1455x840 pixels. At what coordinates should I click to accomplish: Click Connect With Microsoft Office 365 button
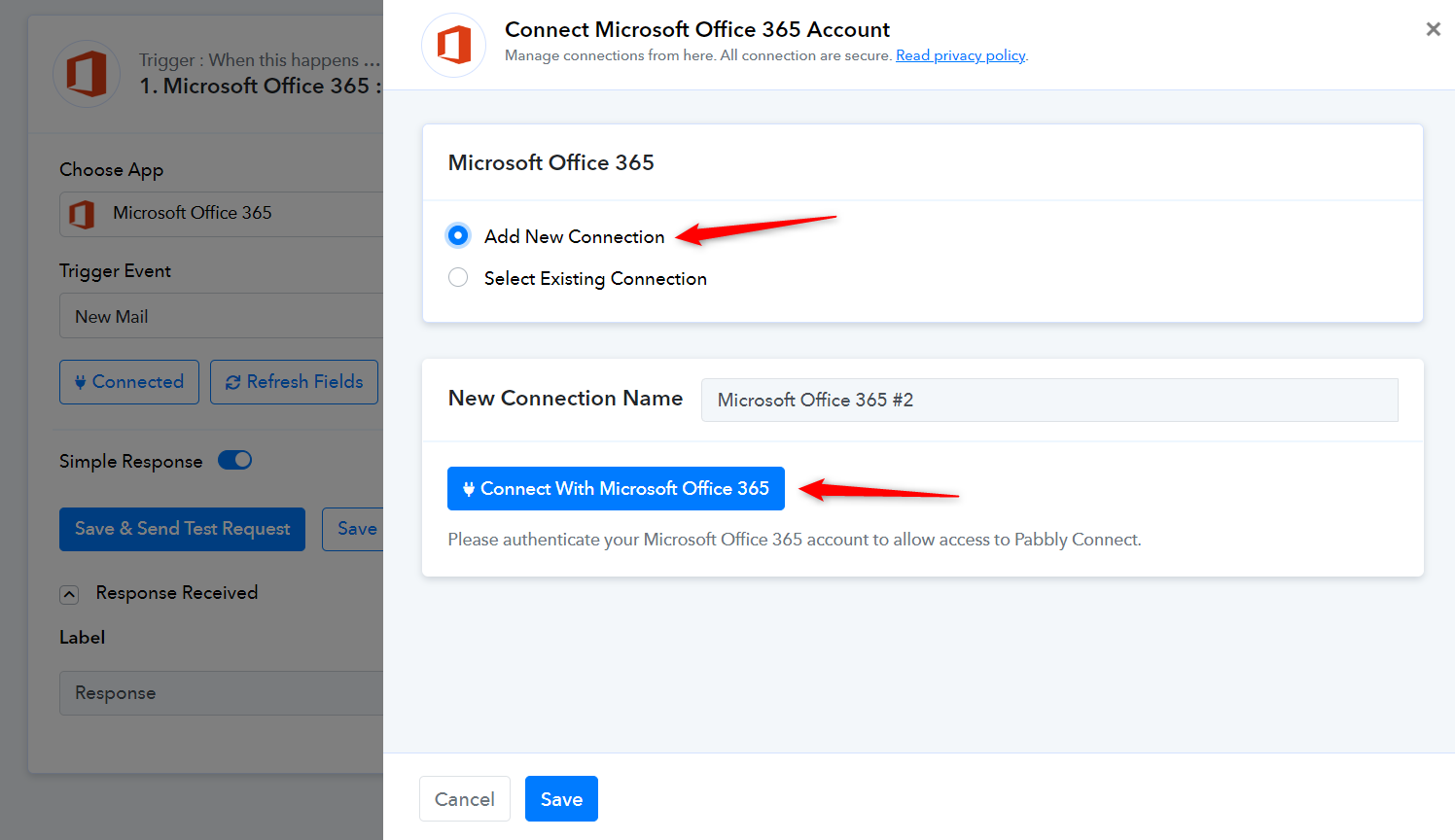[x=616, y=489]
